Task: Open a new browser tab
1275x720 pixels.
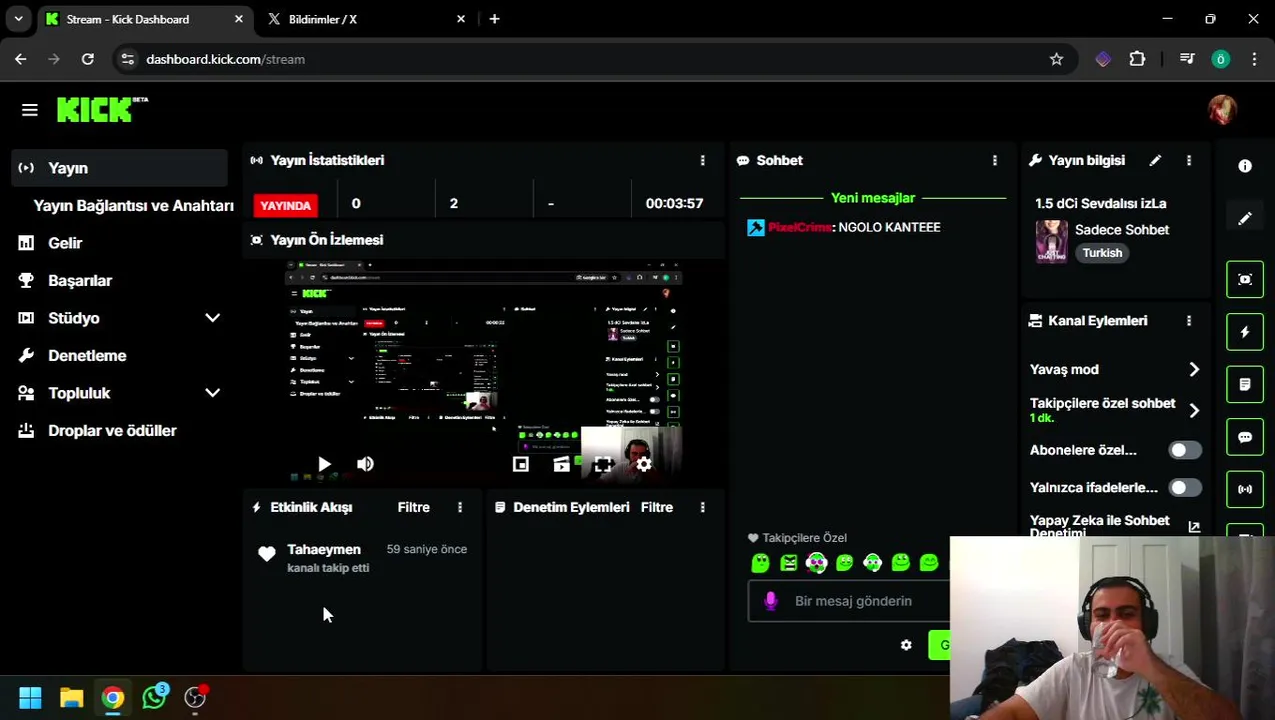Action: (494, 19)
